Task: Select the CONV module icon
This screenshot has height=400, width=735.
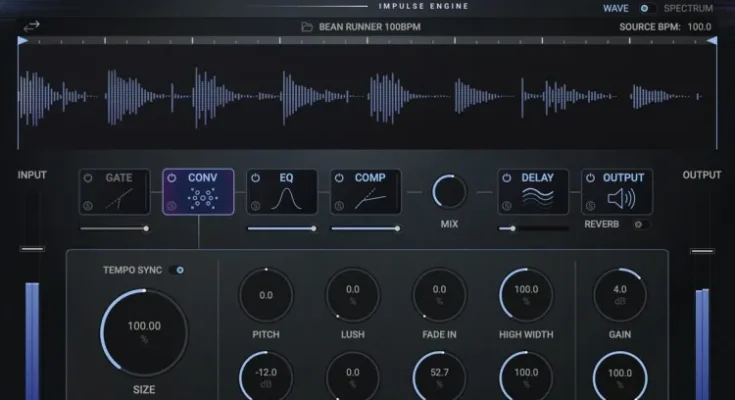Action: point(199,198)
